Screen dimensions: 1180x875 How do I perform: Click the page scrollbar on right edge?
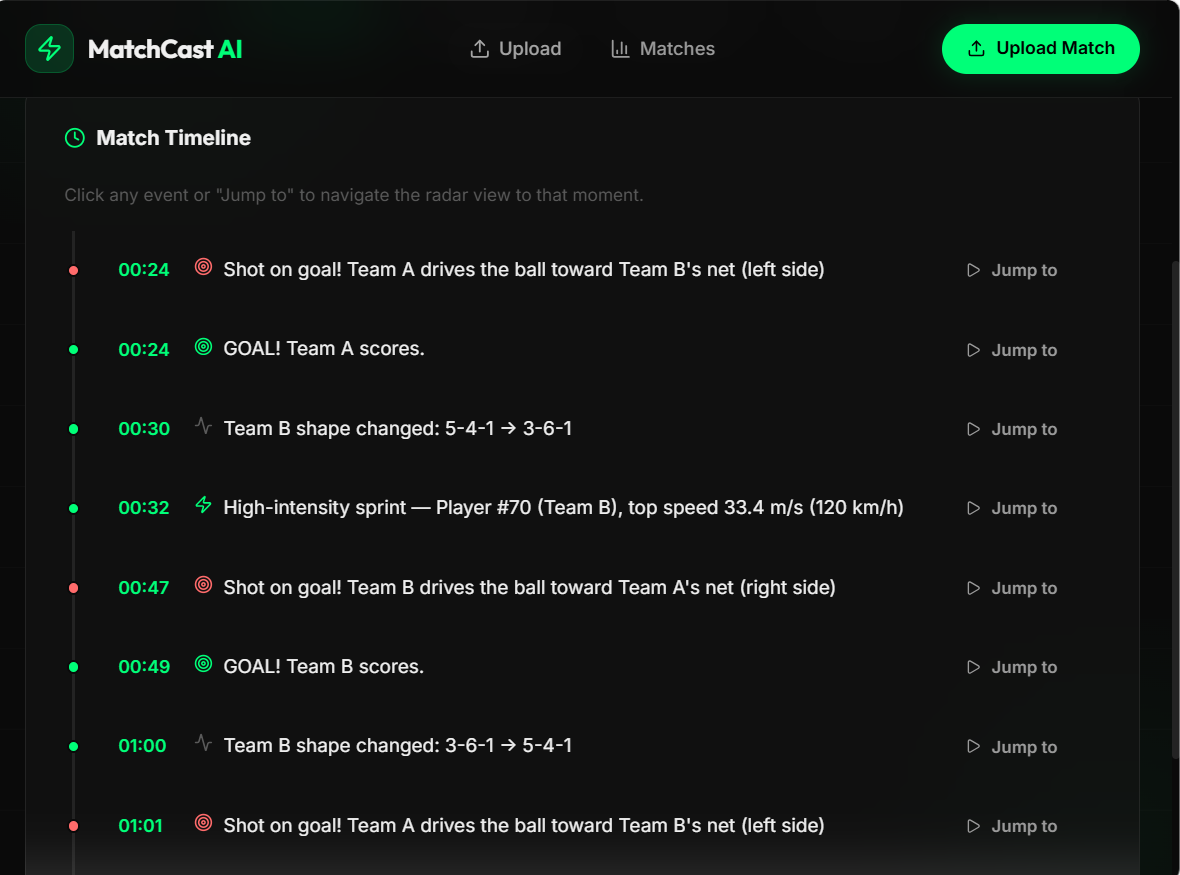point(1175,510)
